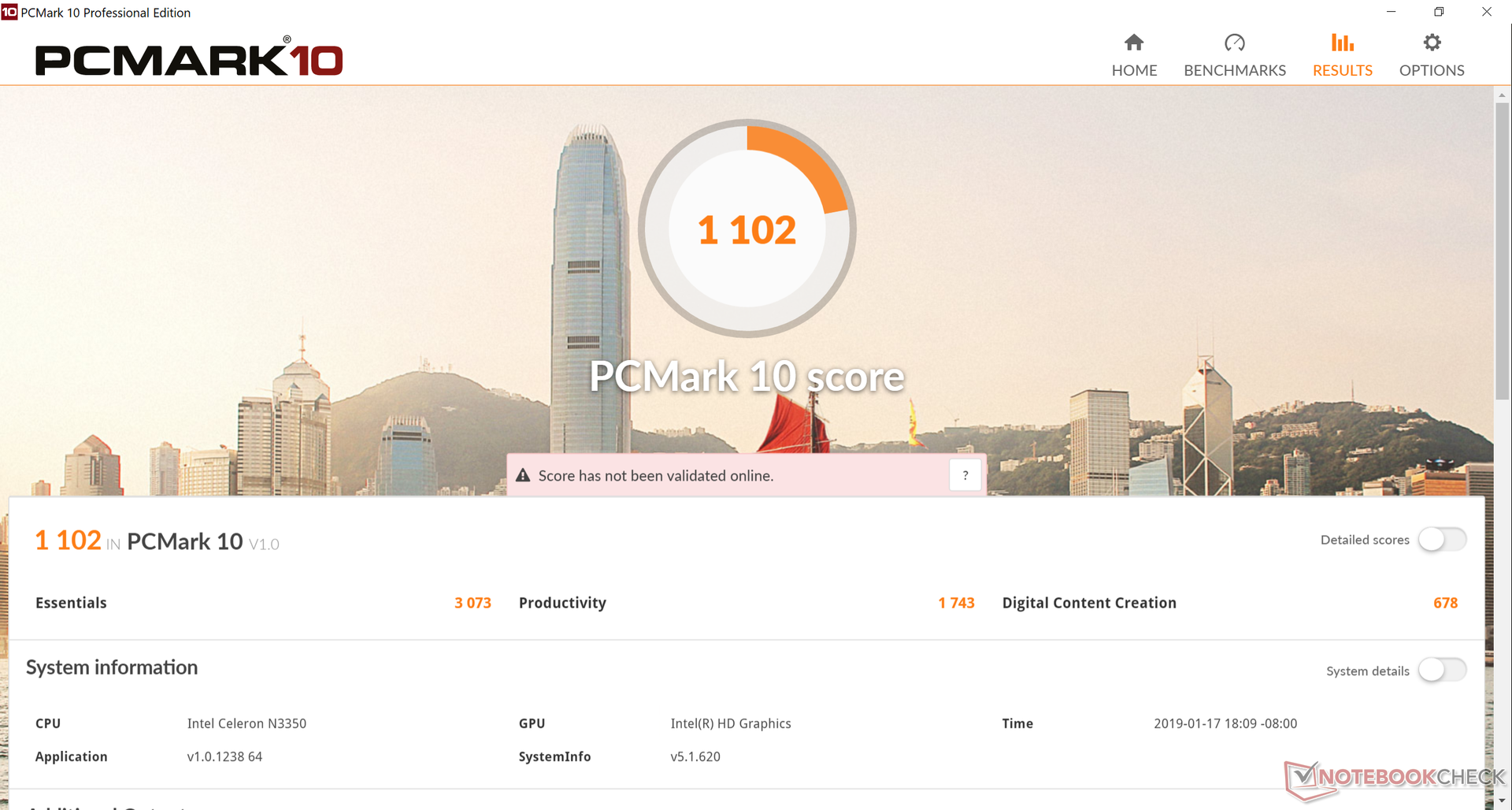Click the home house icon

click(x=1134, y=43)
